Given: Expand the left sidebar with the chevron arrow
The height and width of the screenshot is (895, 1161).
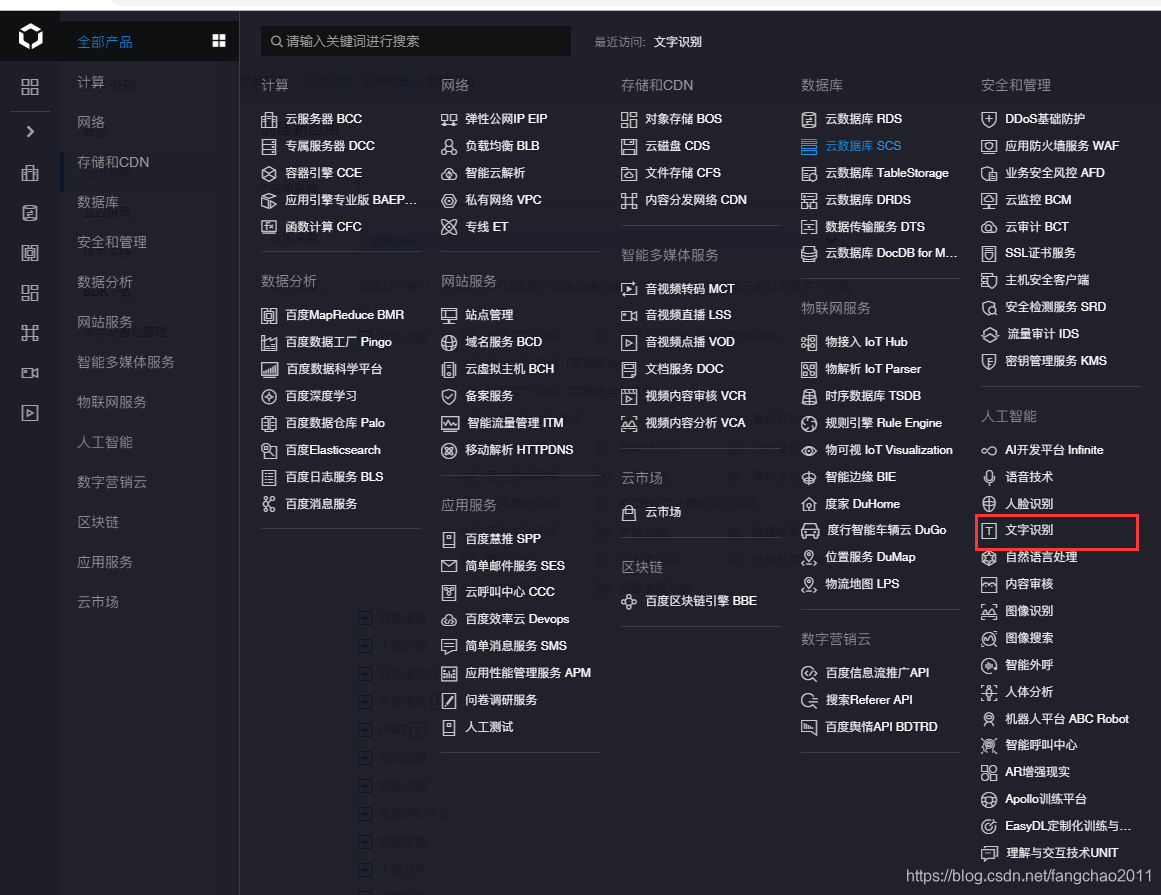Looking at the screenshot, I should [x=30, y=131].
